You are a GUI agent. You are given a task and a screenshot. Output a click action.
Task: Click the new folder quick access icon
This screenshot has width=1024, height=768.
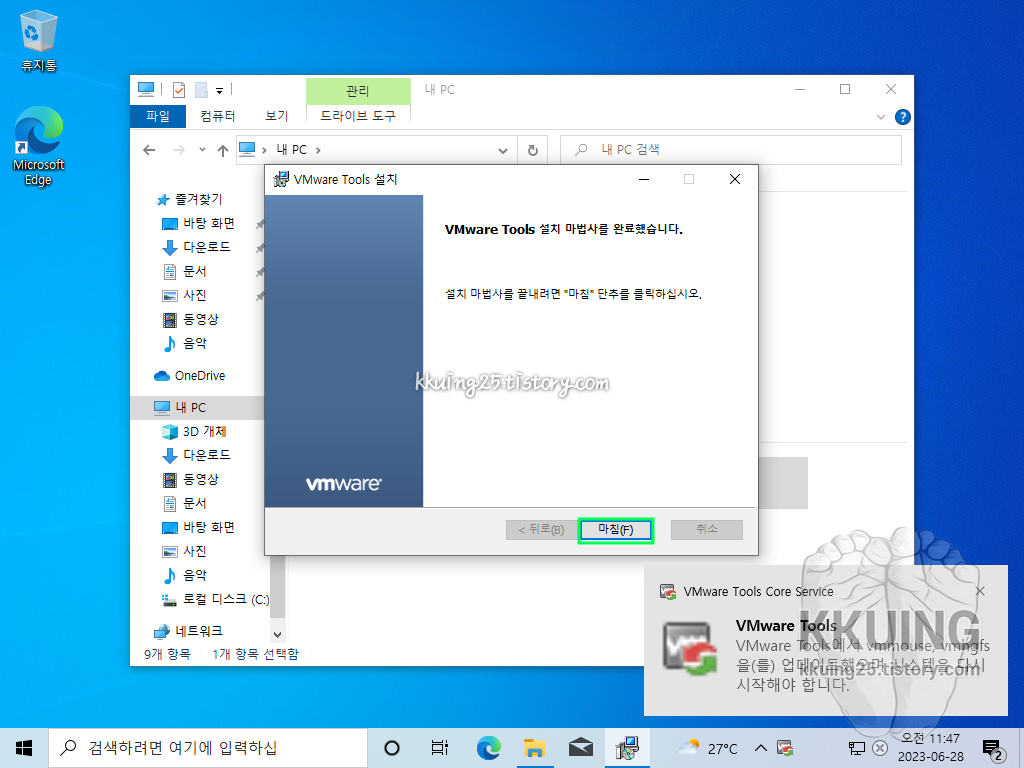click(x=201, y=89)
